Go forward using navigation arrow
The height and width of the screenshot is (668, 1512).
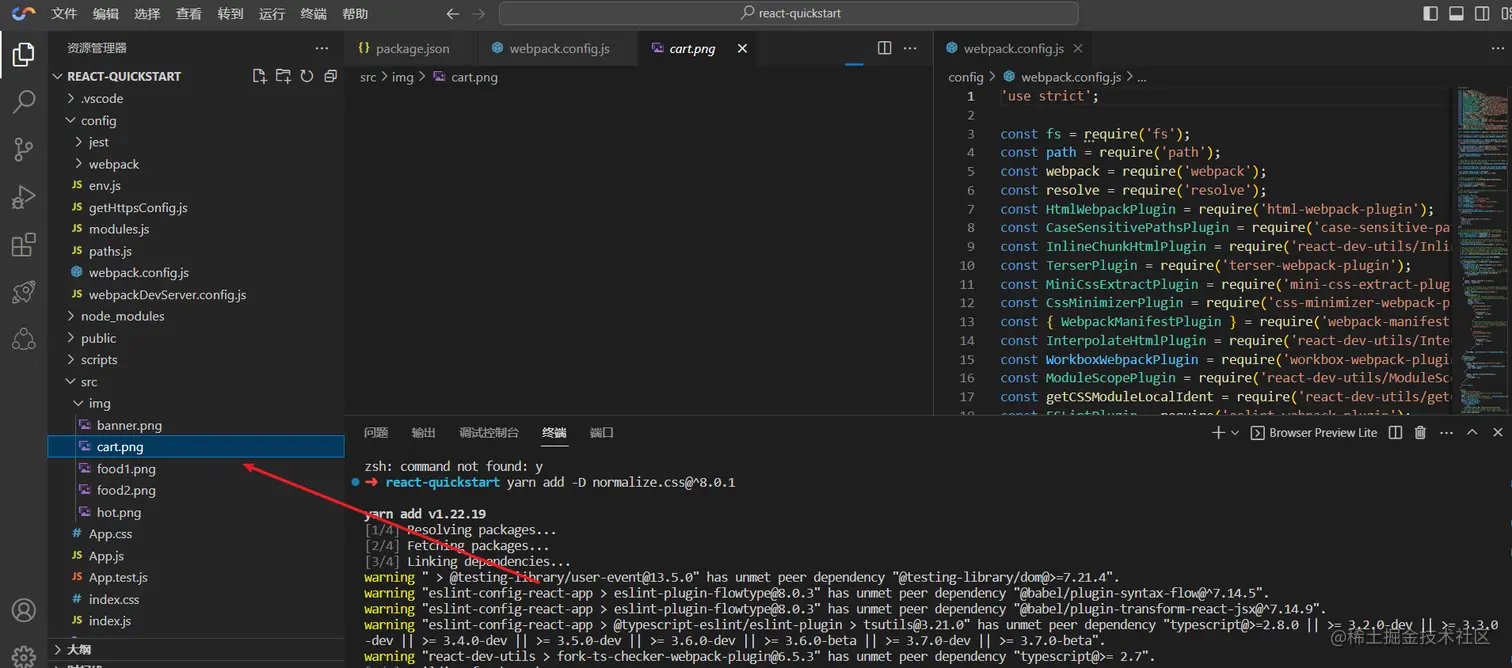coord(479,14)
